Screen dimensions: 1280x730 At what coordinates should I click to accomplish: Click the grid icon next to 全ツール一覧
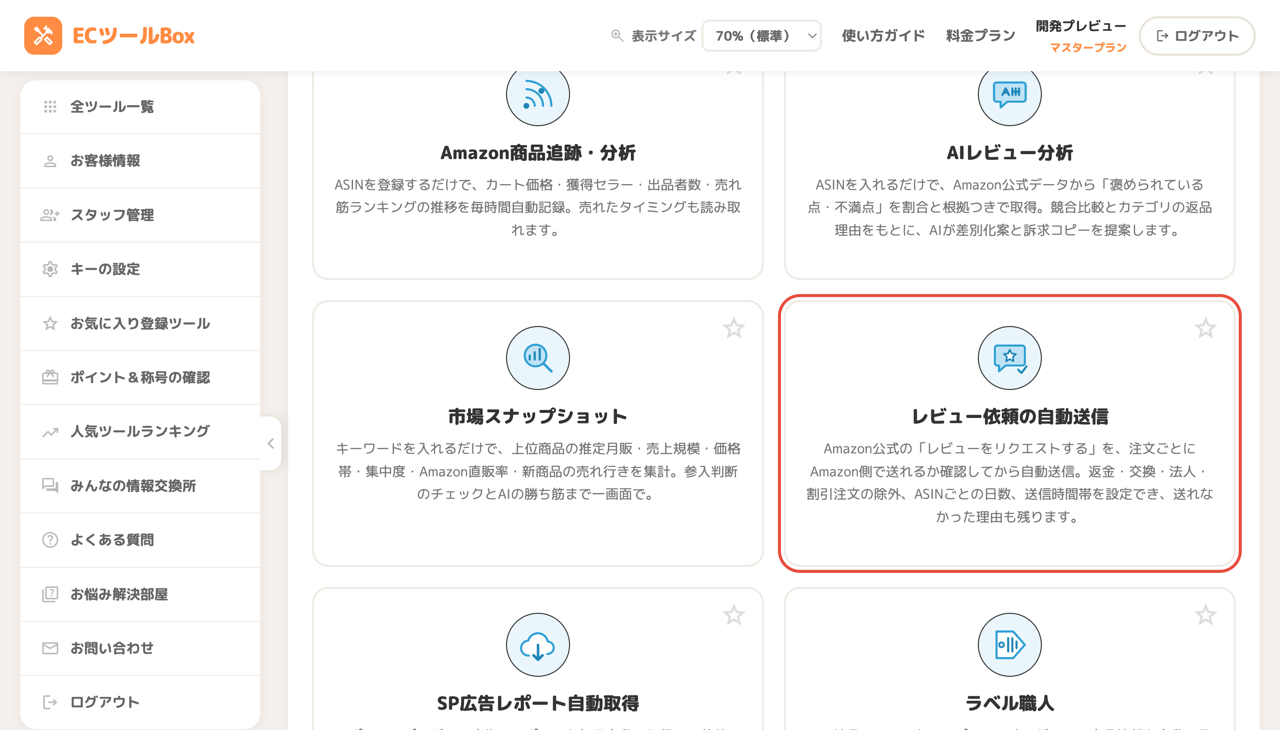tap(50, 107)
